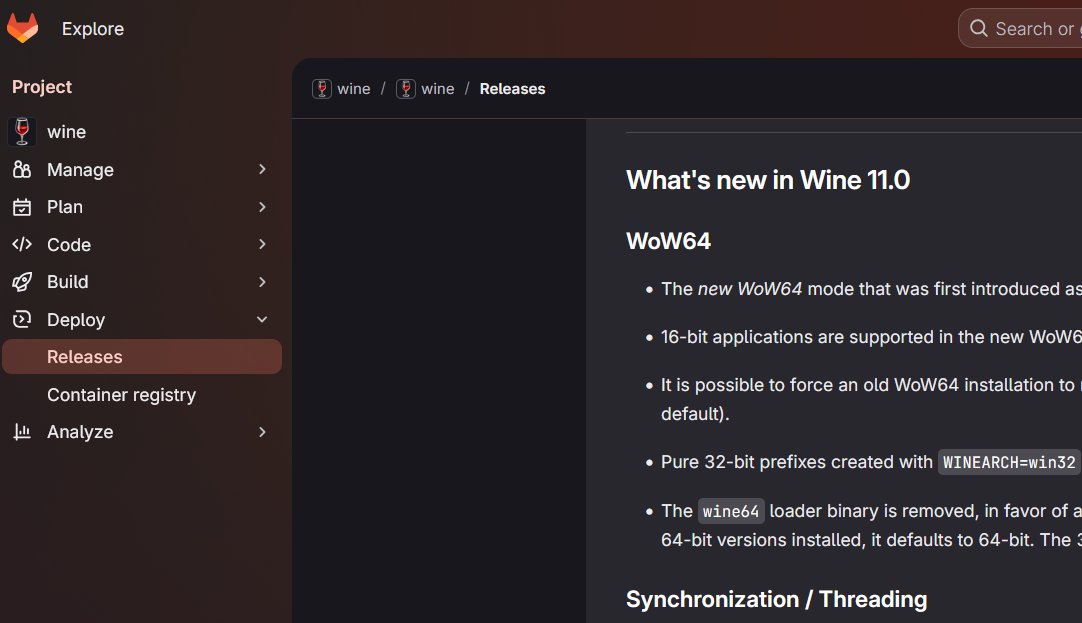Click the Releases breadcrumb item
The image size is (1082, 623).
[x=512, y=89]
